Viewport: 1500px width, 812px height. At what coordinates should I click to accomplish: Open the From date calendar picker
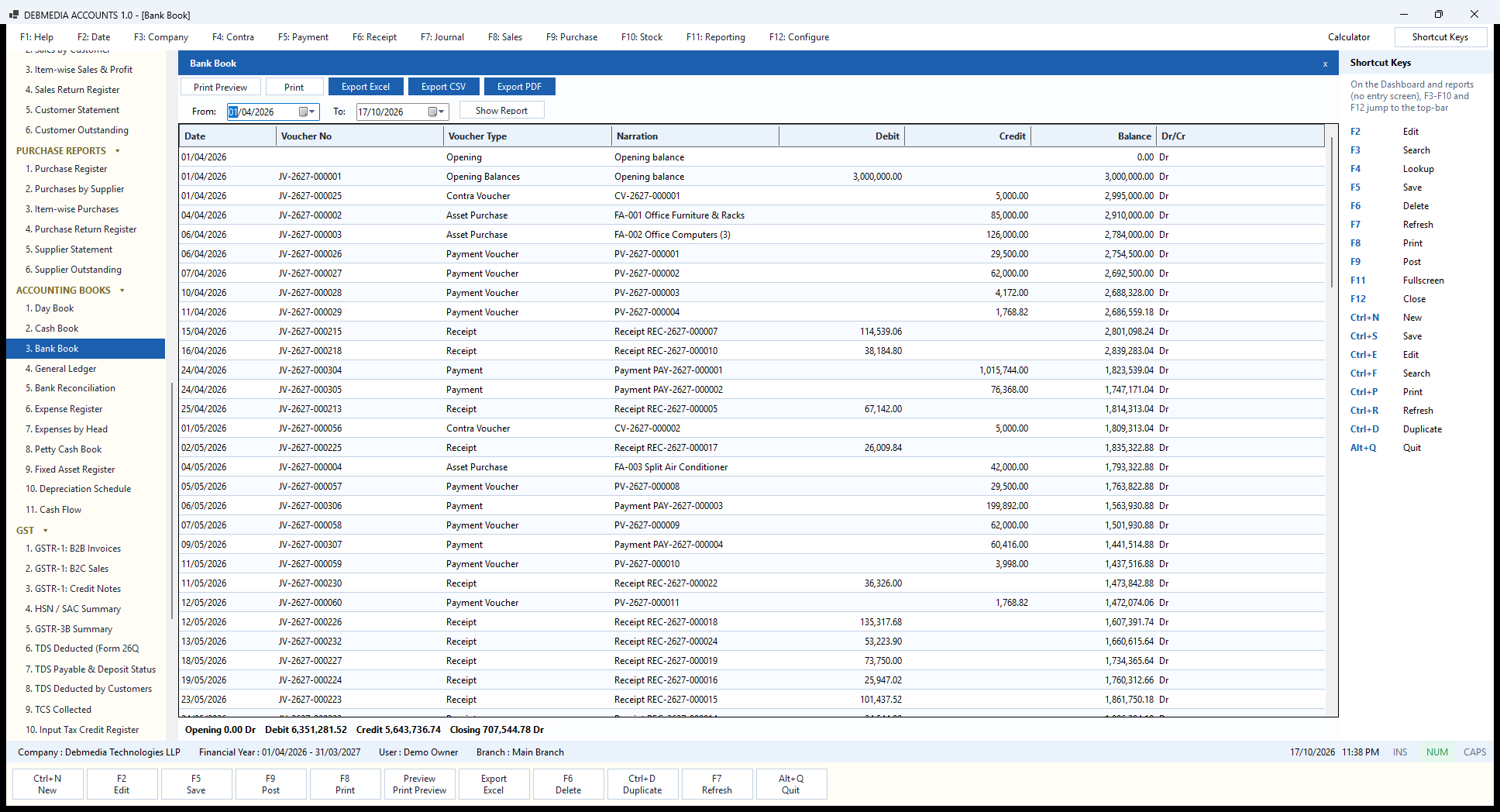pos(304,112)
